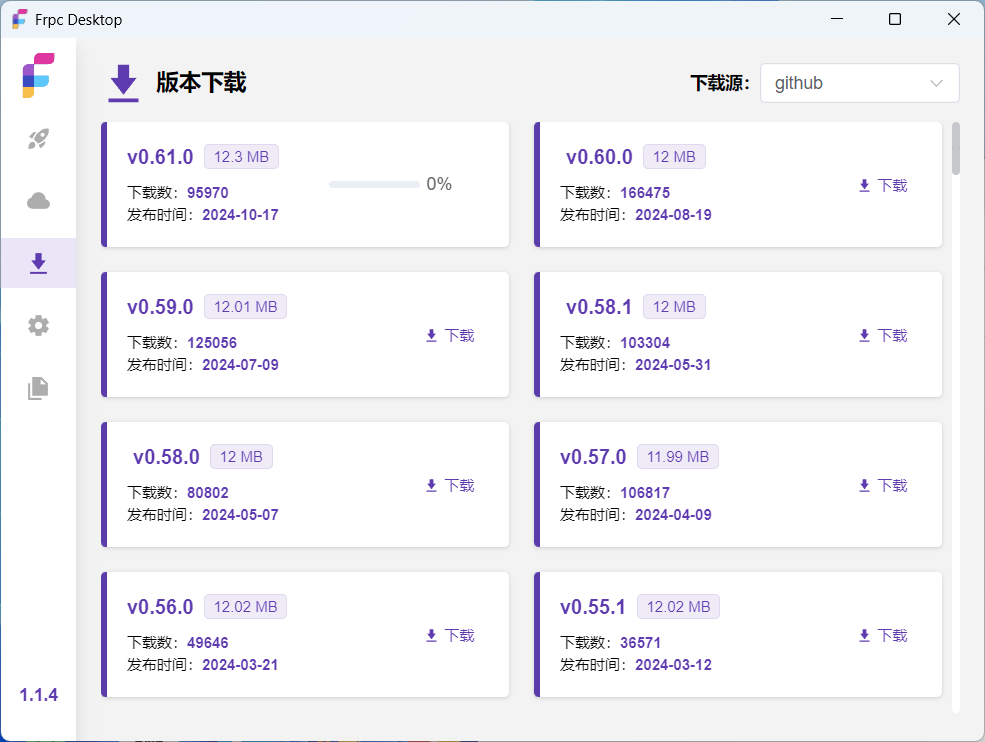The width and height of the screenshot is (985, 742).
Task: Open the logs page document icon
Action: 38,387
